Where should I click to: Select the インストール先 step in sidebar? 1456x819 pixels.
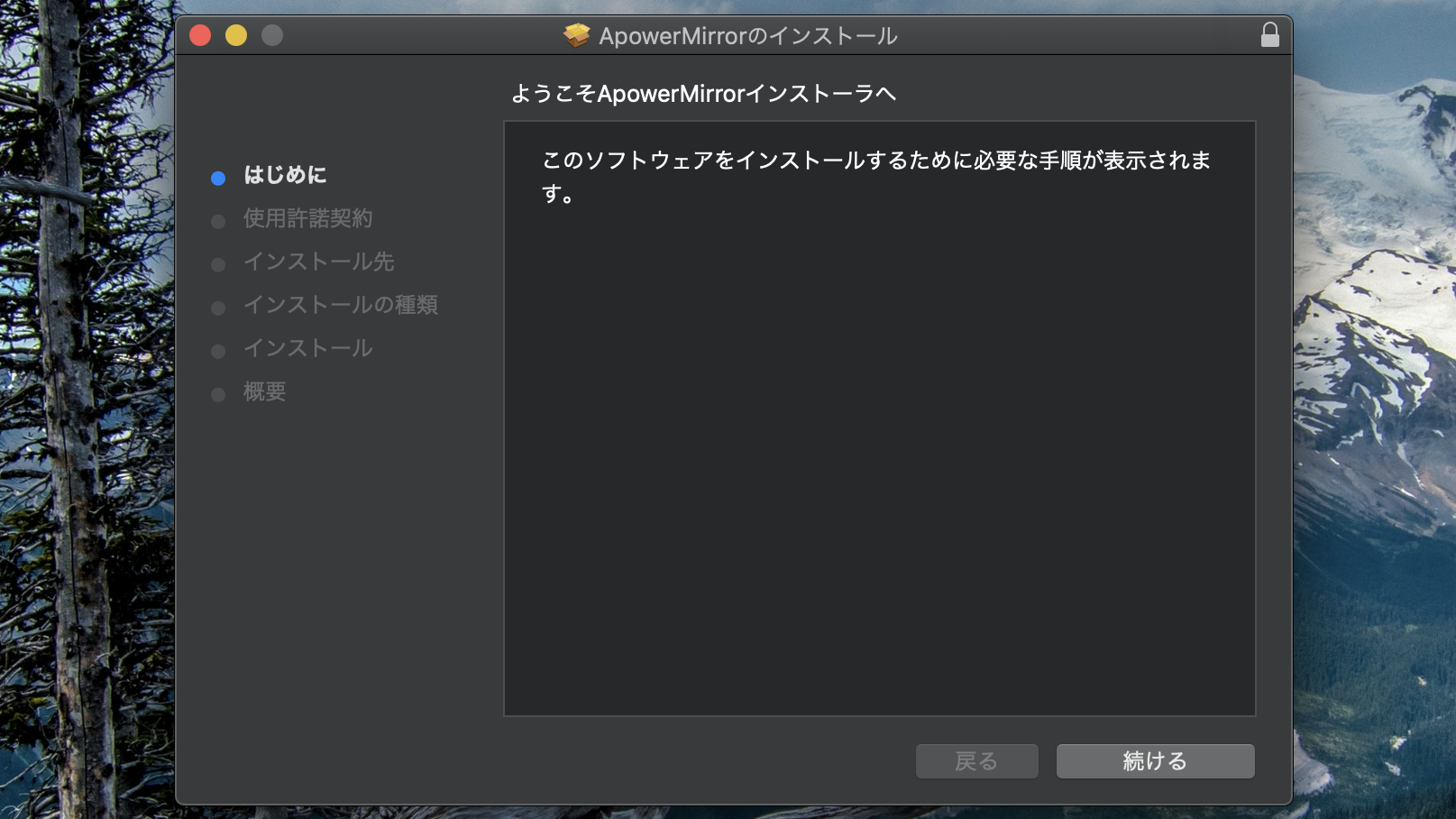318,262
